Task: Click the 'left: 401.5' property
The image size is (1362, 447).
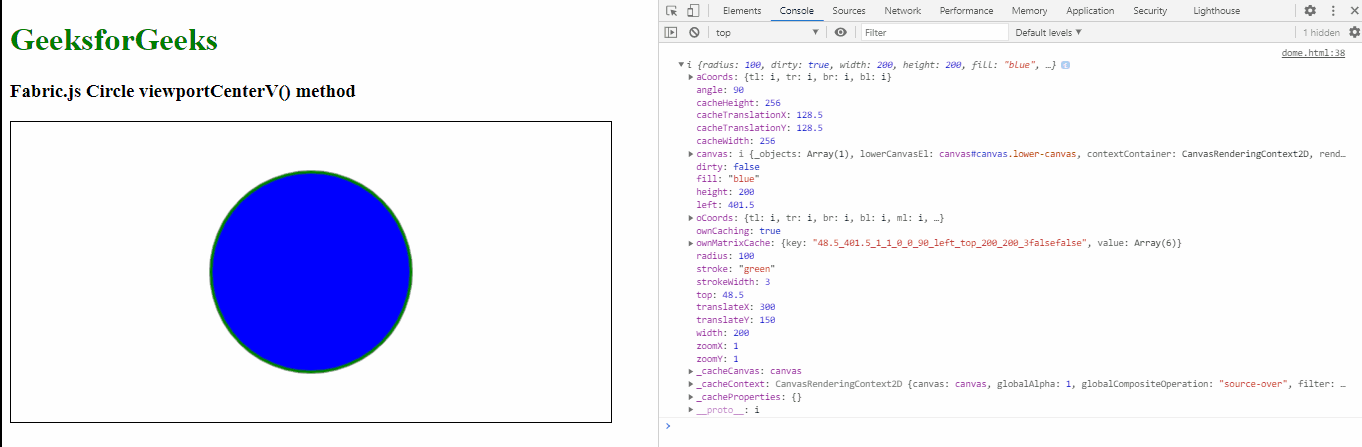Action: (725, 205)
